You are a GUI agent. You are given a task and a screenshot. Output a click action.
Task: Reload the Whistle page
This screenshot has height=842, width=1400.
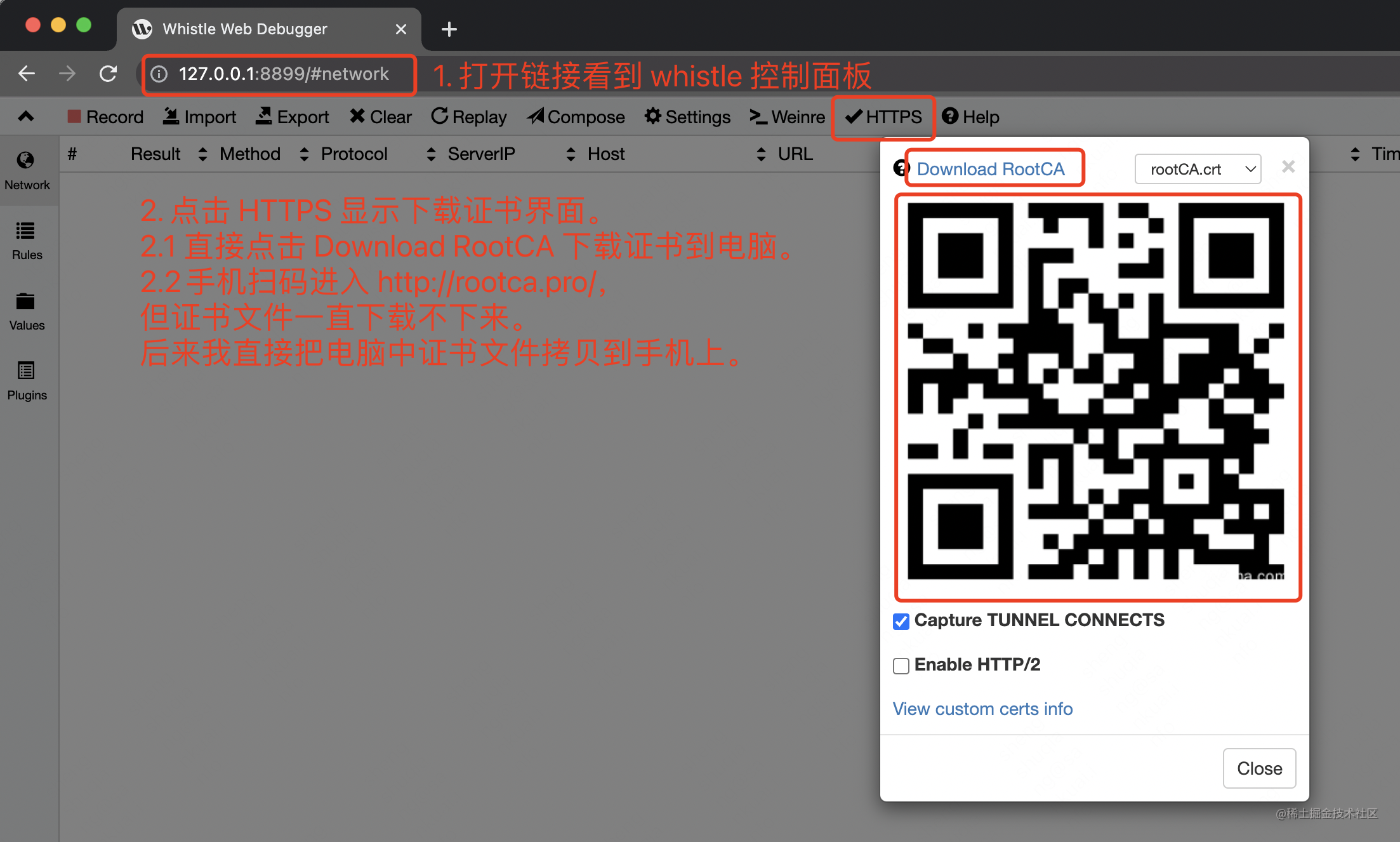(108, 74)
